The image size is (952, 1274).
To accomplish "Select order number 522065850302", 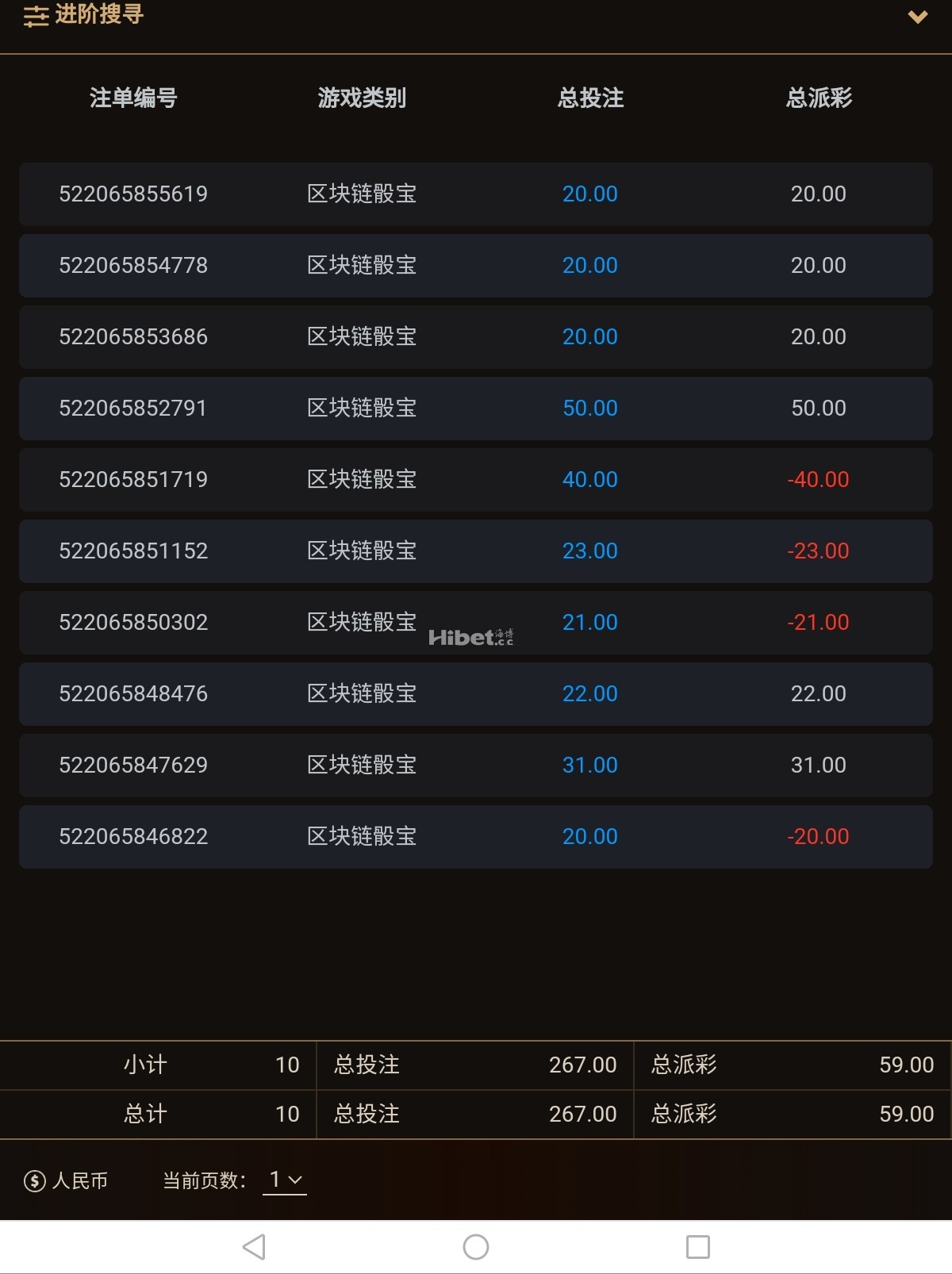I will pos(133,623).
